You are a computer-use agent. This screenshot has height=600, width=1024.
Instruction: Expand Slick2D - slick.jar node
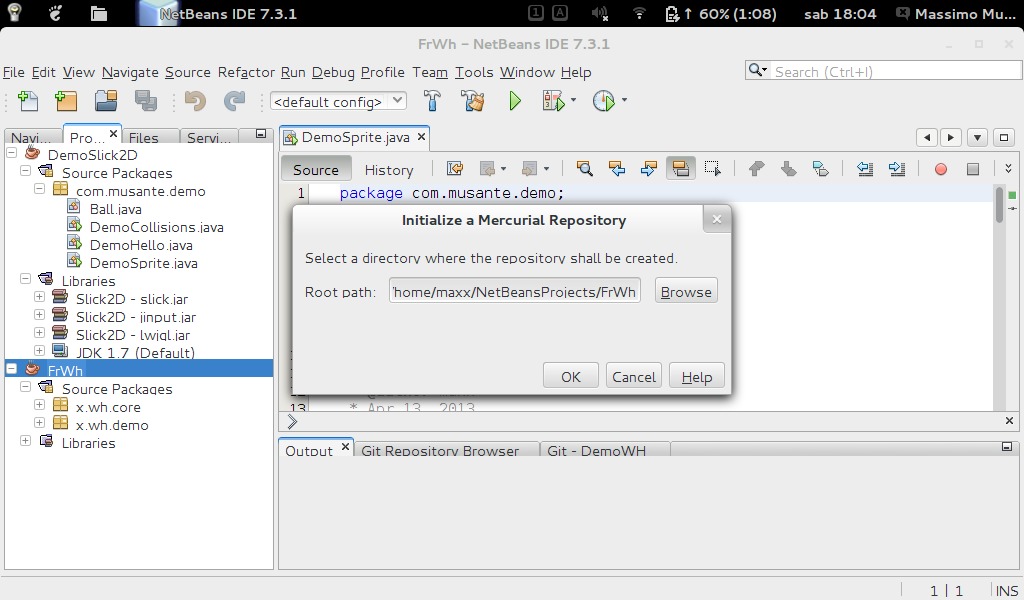(39, 296)
